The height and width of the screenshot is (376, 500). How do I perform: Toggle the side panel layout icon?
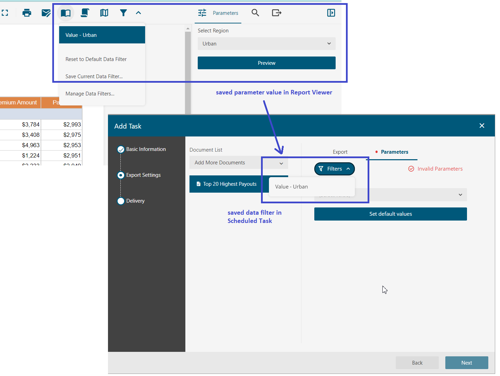(331, 13)
